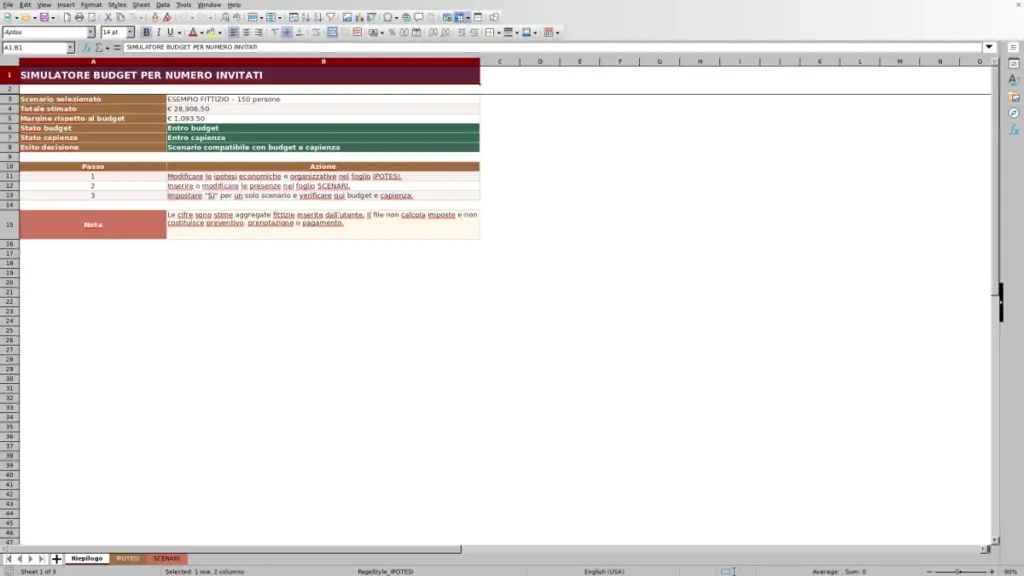Open the sidebar Properties panel icon

(1014, 63)
